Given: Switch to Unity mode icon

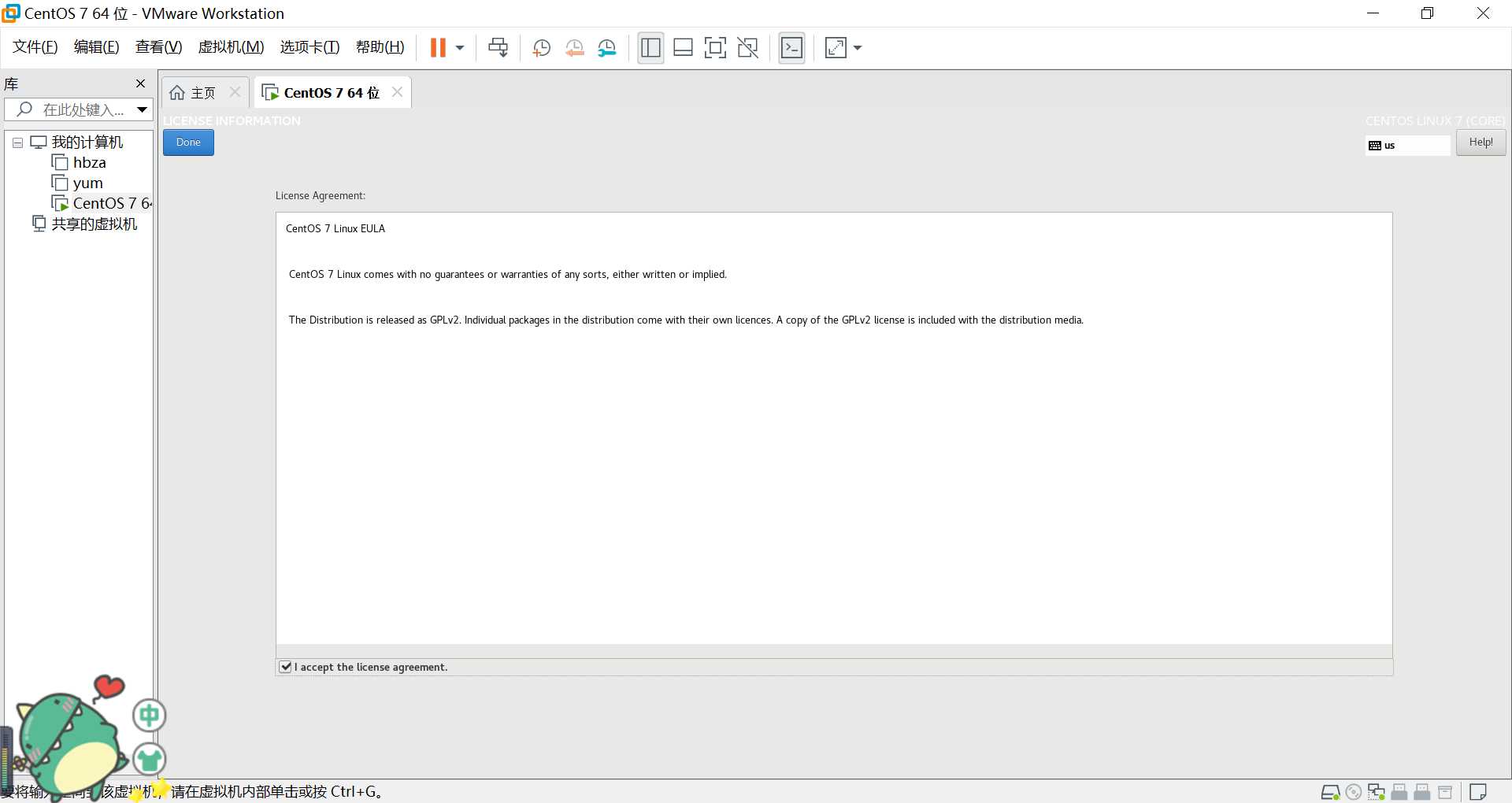Looking at the screenshot, I should pyautogui.click(x=747, y=48).
